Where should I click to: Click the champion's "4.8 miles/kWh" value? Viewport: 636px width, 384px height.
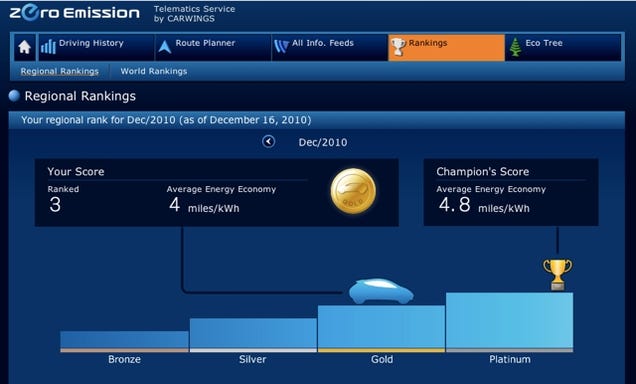(x=484, y=205)
